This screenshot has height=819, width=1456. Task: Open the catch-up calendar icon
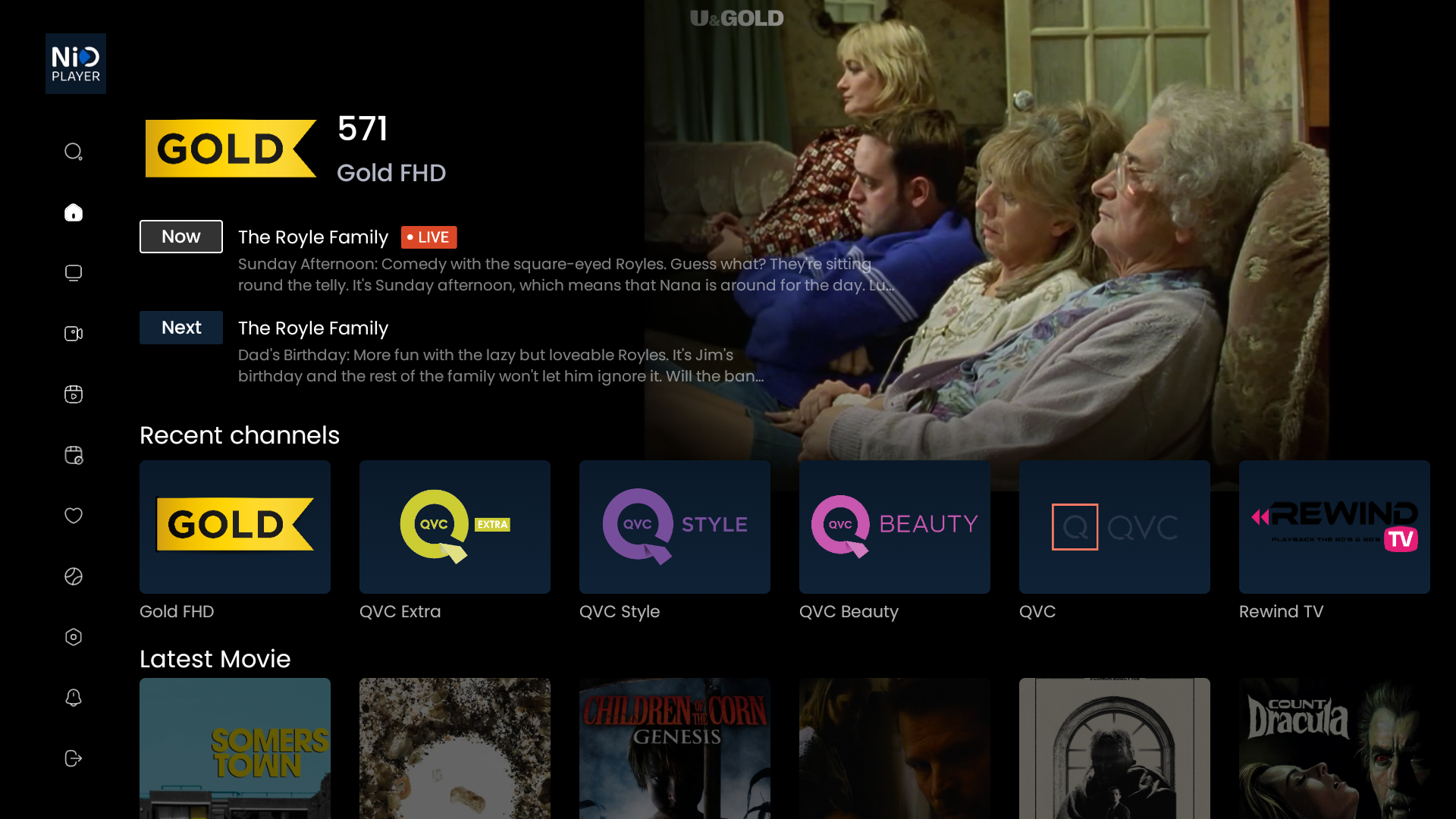point(74,455)
